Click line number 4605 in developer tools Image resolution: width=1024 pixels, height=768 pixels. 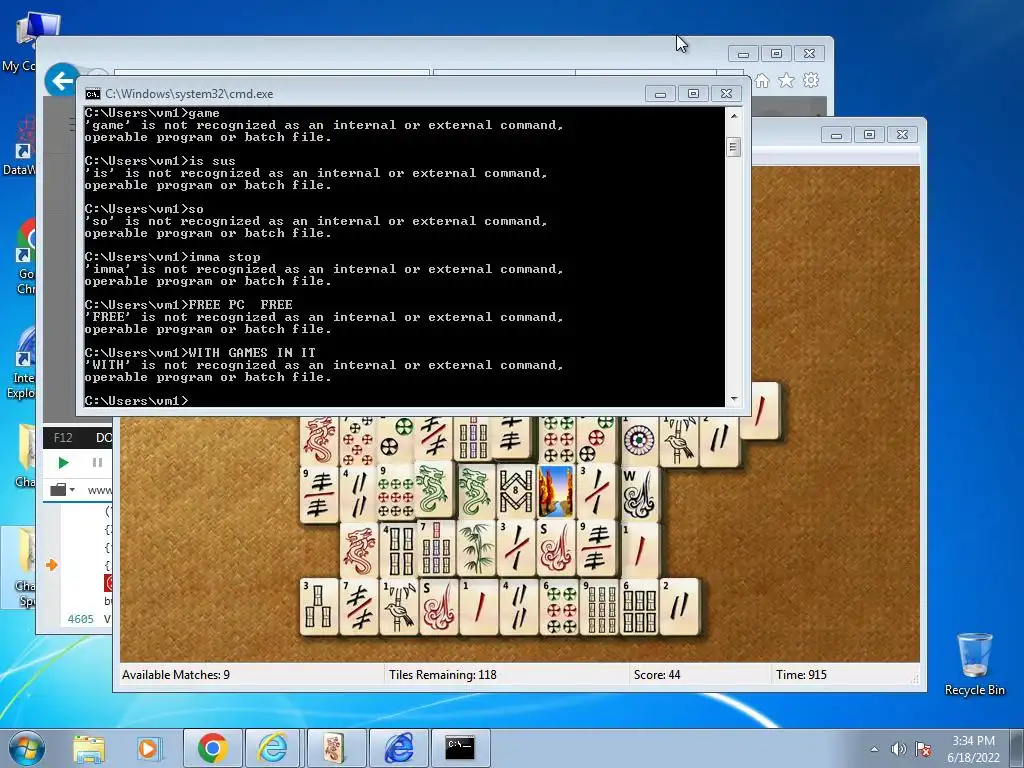tap(80, 619)
